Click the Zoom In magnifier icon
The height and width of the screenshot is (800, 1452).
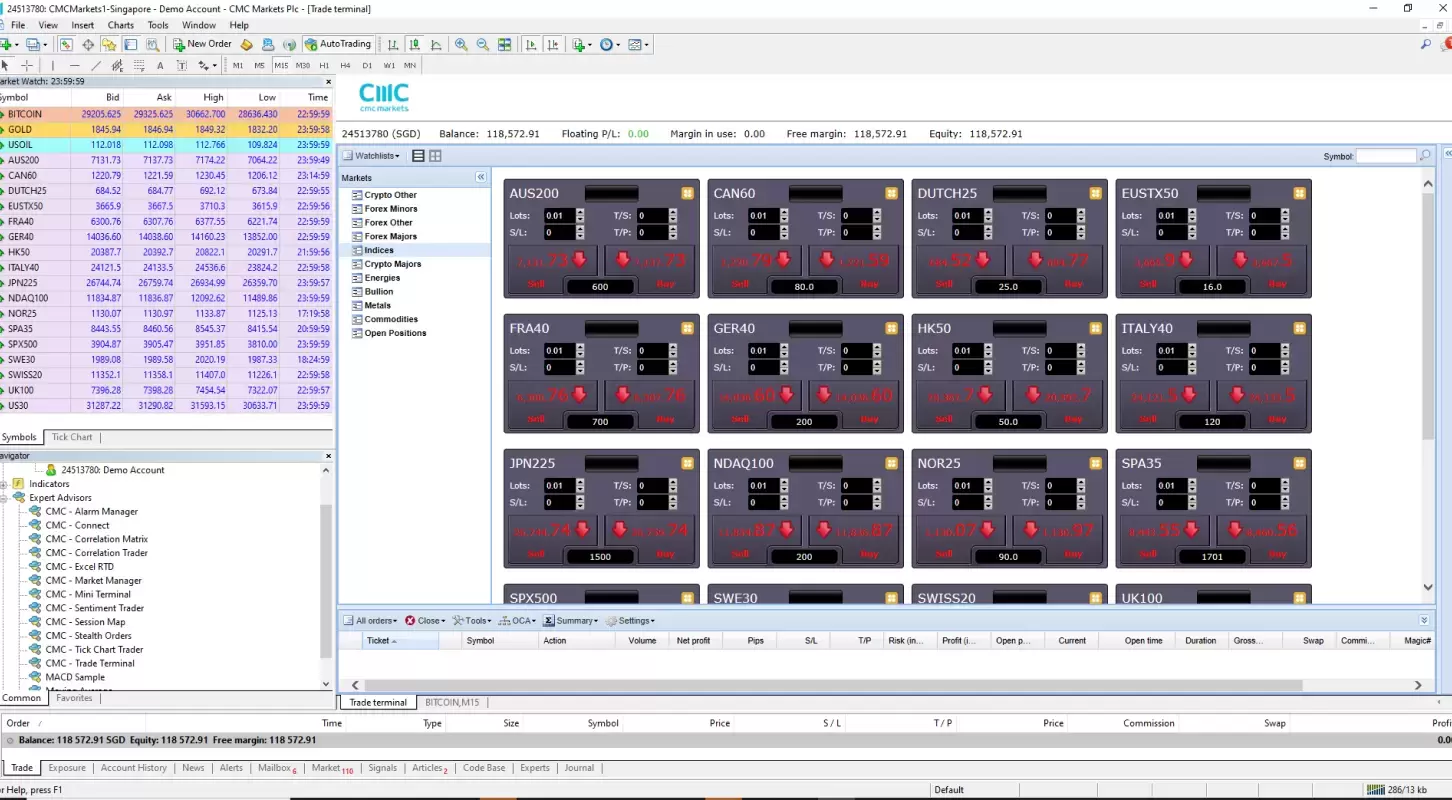point(461,45)
